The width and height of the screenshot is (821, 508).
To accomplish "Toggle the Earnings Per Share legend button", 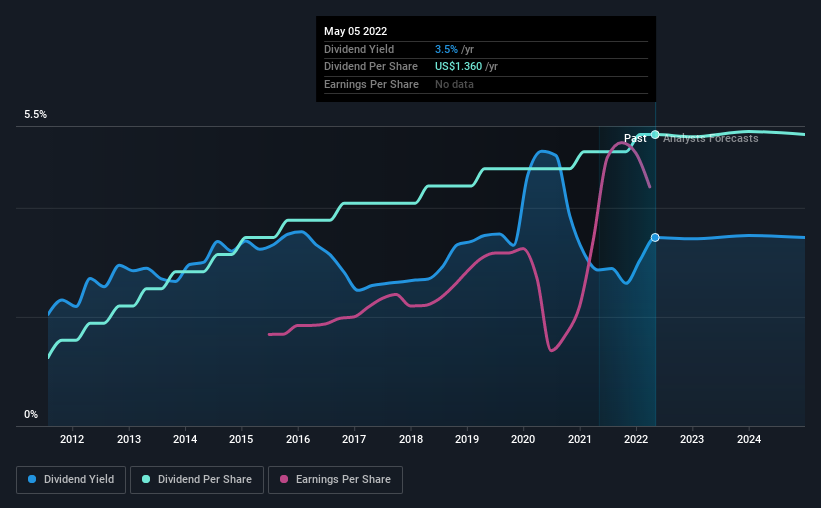I will pos(335,480).
